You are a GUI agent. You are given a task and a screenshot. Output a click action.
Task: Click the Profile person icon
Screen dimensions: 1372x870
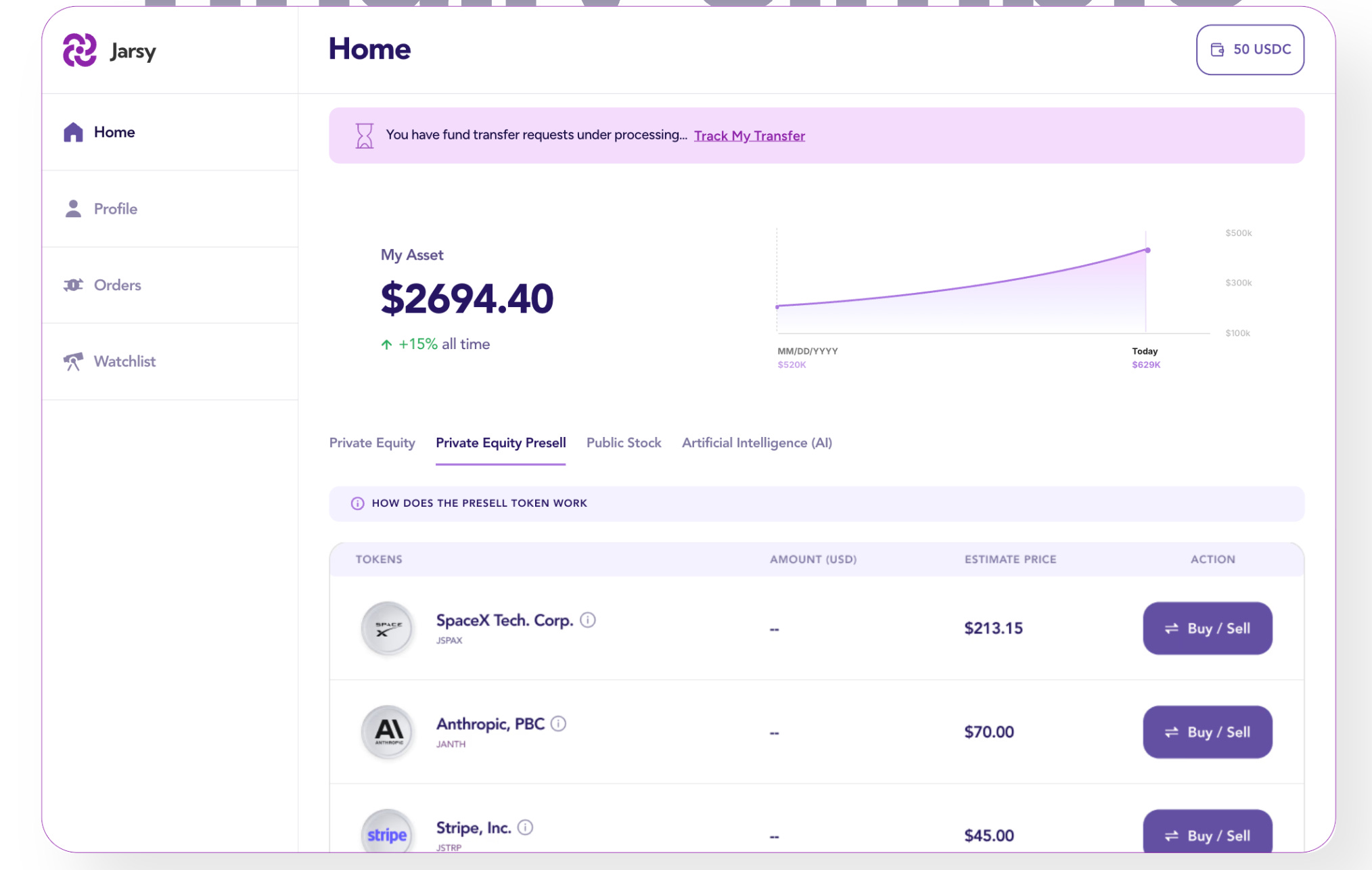73,208
